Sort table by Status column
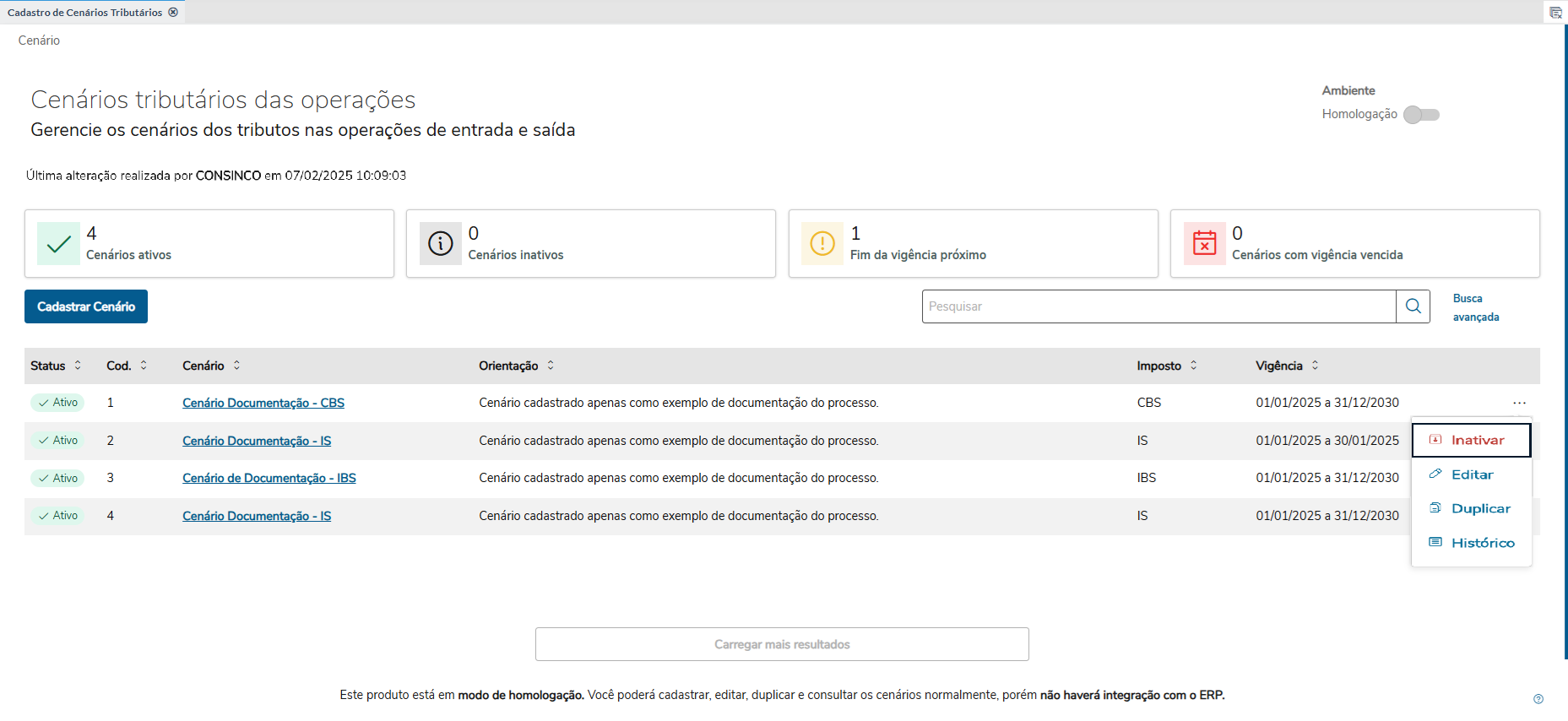 pyautogui.click(x=78, y=366)
